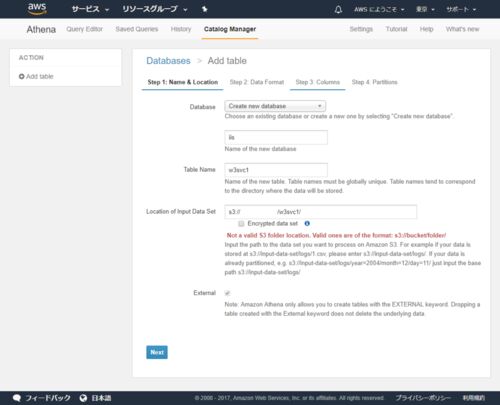Follow the Databases breadcrumb link
The height and width of the screenshot is (405, 500).
pos(168,61)
